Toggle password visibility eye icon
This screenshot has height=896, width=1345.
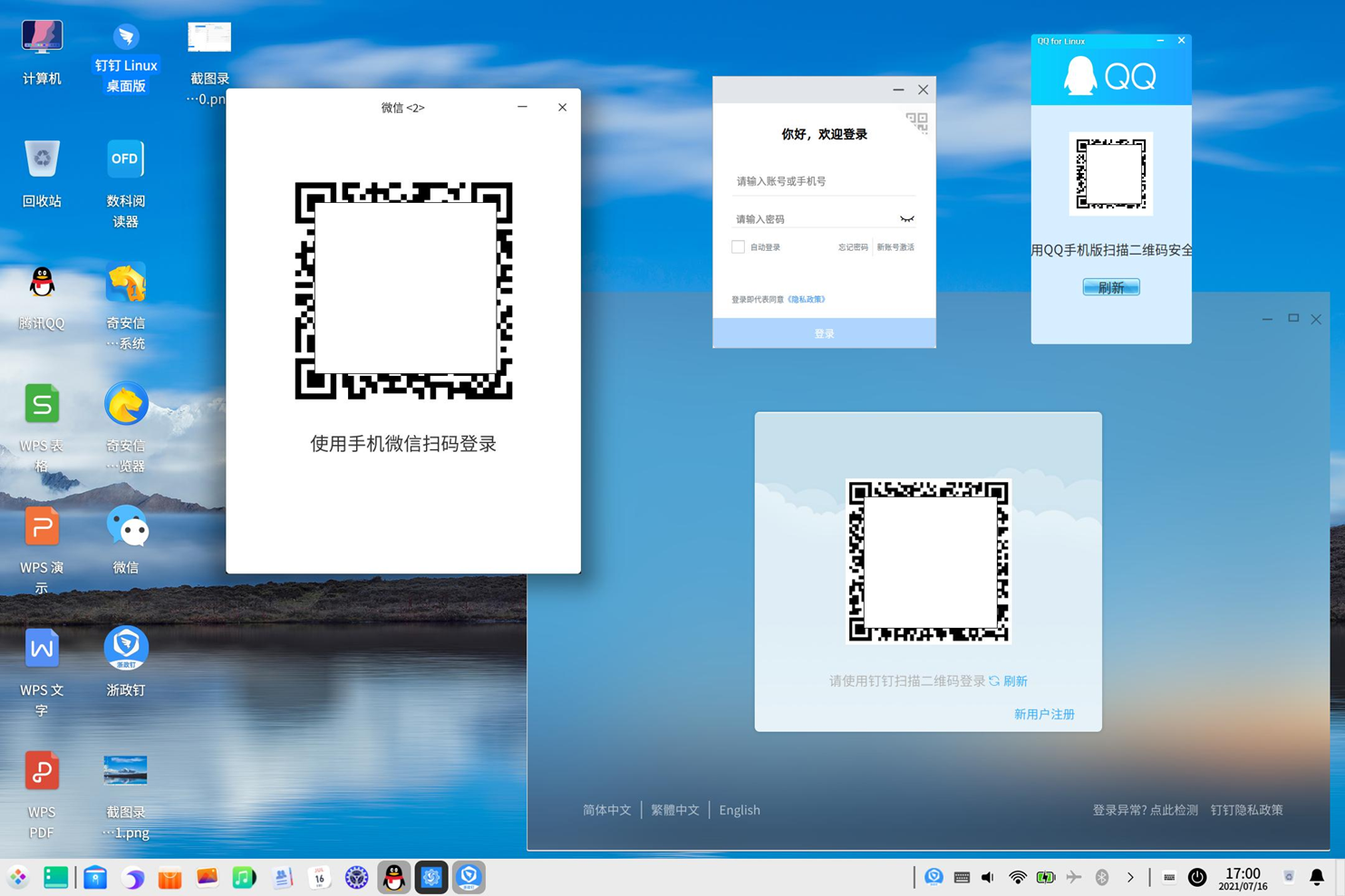click(x=906, y=219)
